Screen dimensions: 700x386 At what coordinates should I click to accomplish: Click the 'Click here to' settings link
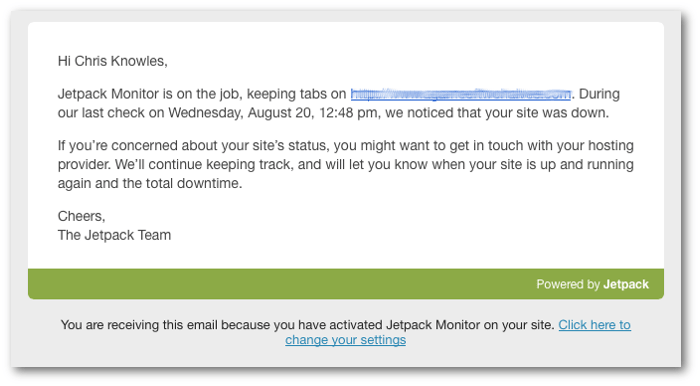pos(594,325)
